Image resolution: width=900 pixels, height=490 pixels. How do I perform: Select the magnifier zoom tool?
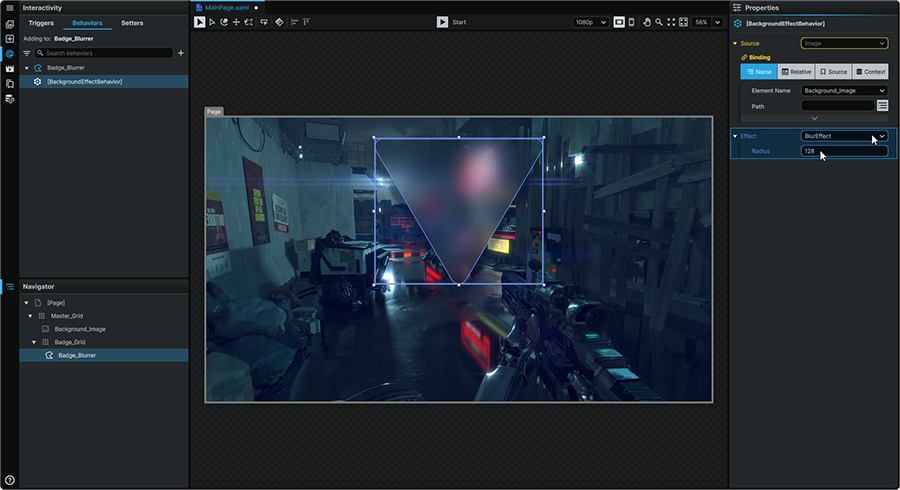tap(659, 22)
